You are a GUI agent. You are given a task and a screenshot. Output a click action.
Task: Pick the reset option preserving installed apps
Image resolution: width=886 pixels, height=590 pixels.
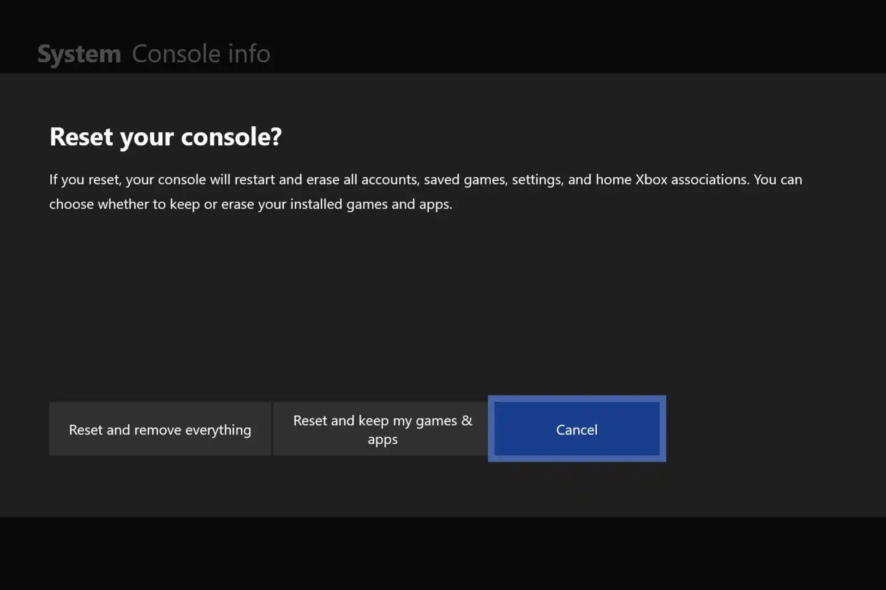coord(381,429)
